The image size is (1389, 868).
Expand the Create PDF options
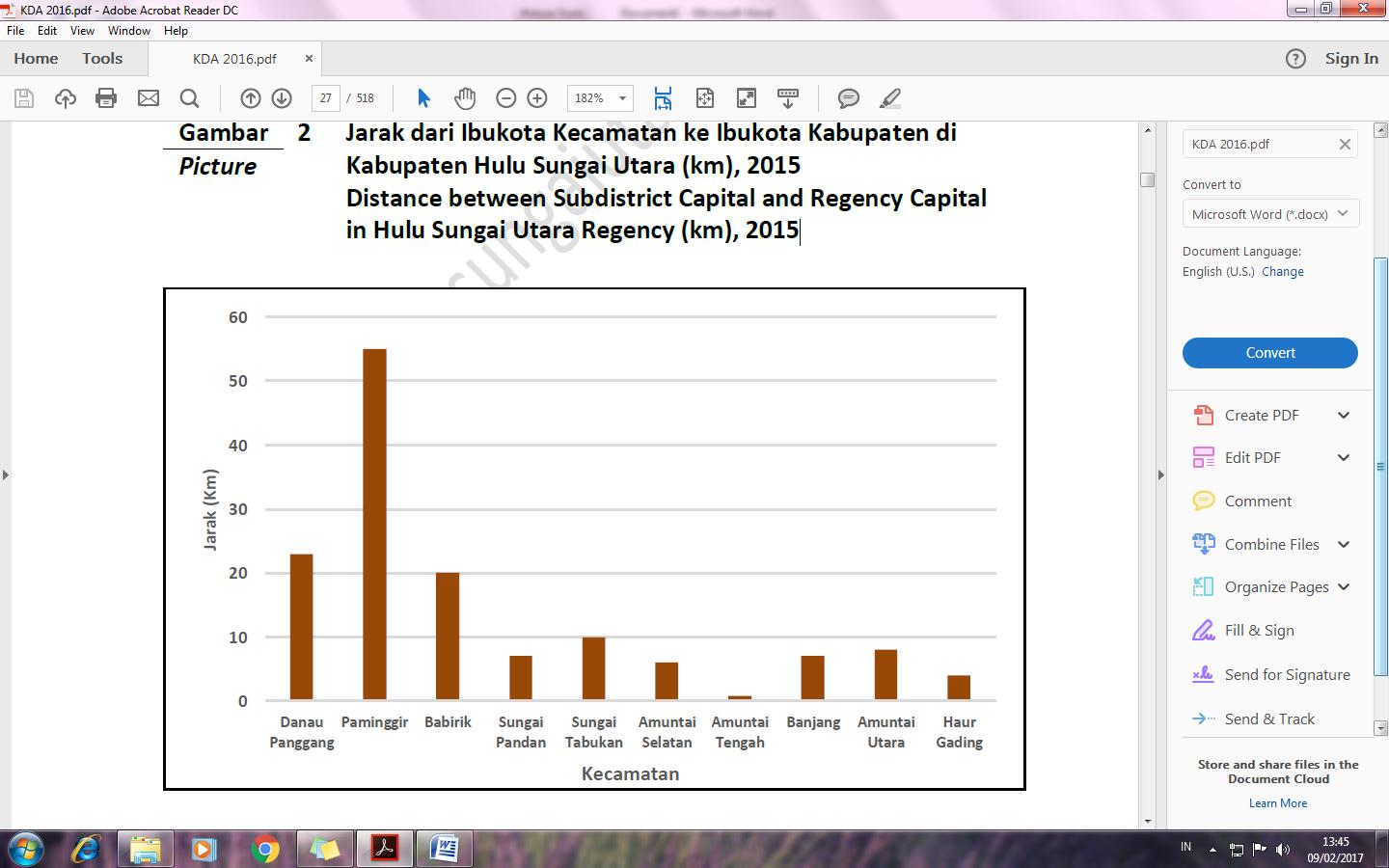pos(1343,416)
